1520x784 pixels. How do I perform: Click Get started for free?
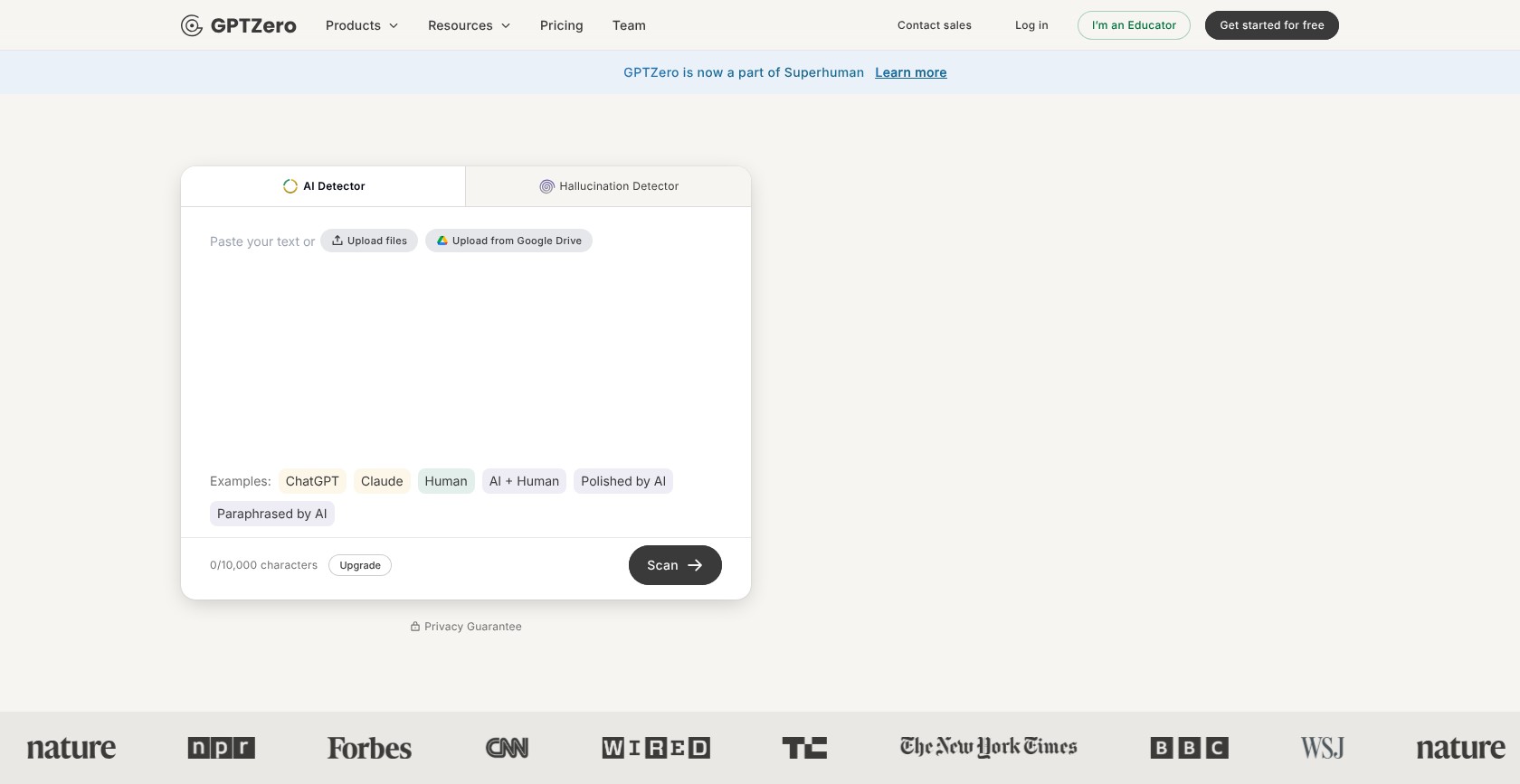[1272, 25]
